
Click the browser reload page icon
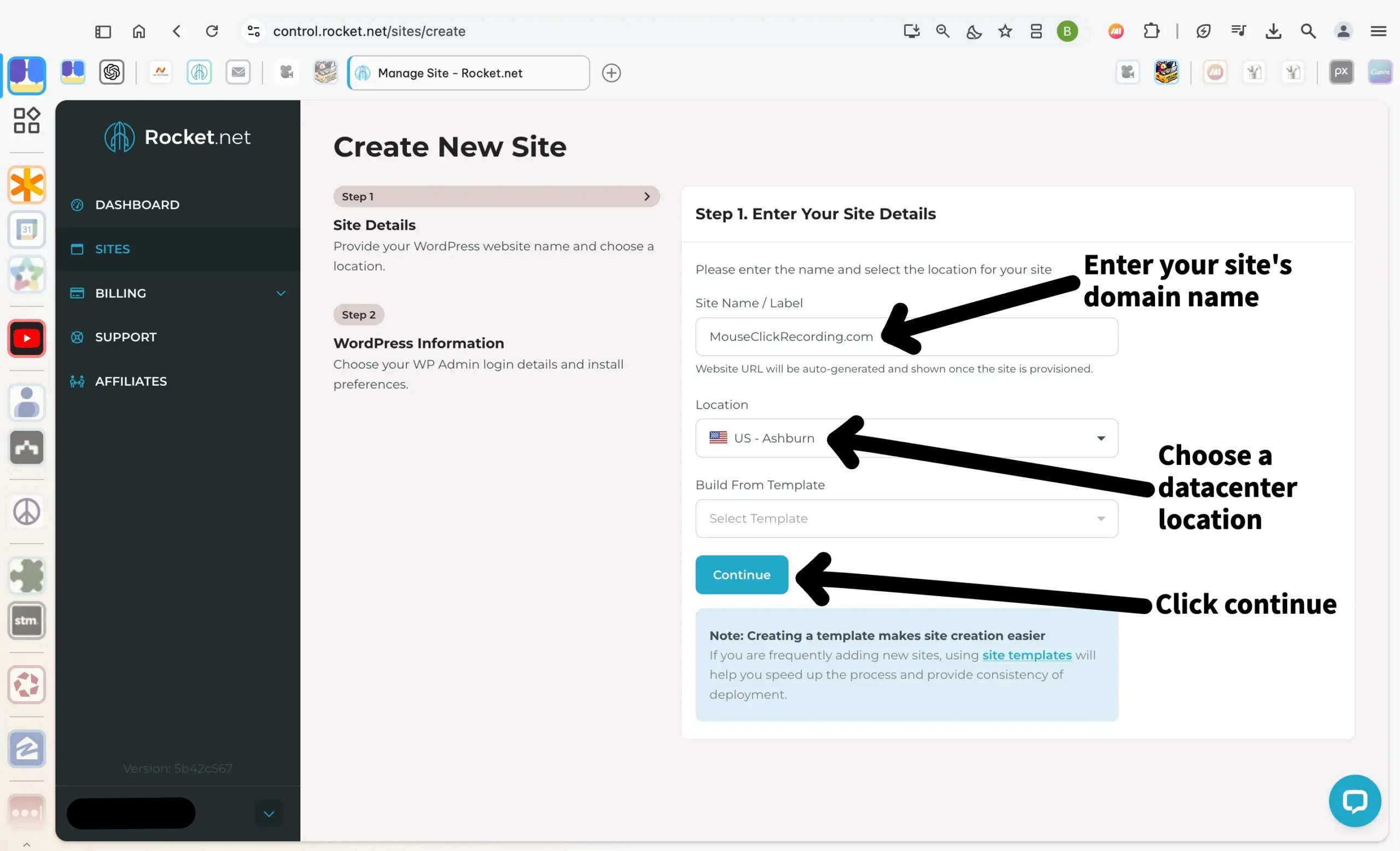(x=212, y=31)
